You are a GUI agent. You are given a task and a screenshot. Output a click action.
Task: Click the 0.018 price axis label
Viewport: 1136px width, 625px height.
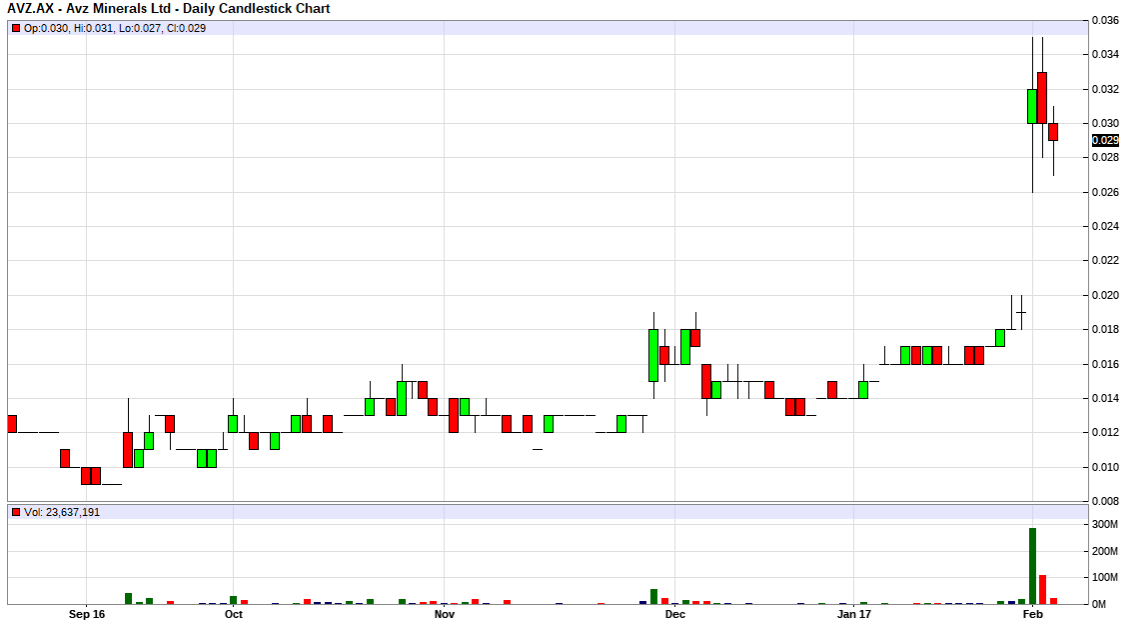click(1105, 329)
